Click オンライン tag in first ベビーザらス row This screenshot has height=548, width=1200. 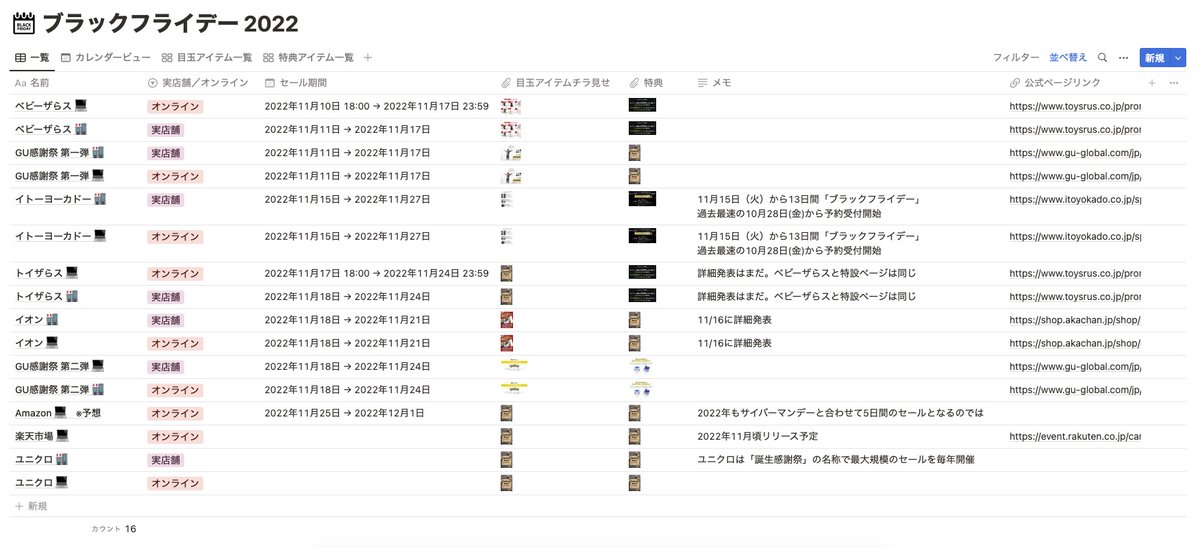pyautogui.click(x=175, y=106)
